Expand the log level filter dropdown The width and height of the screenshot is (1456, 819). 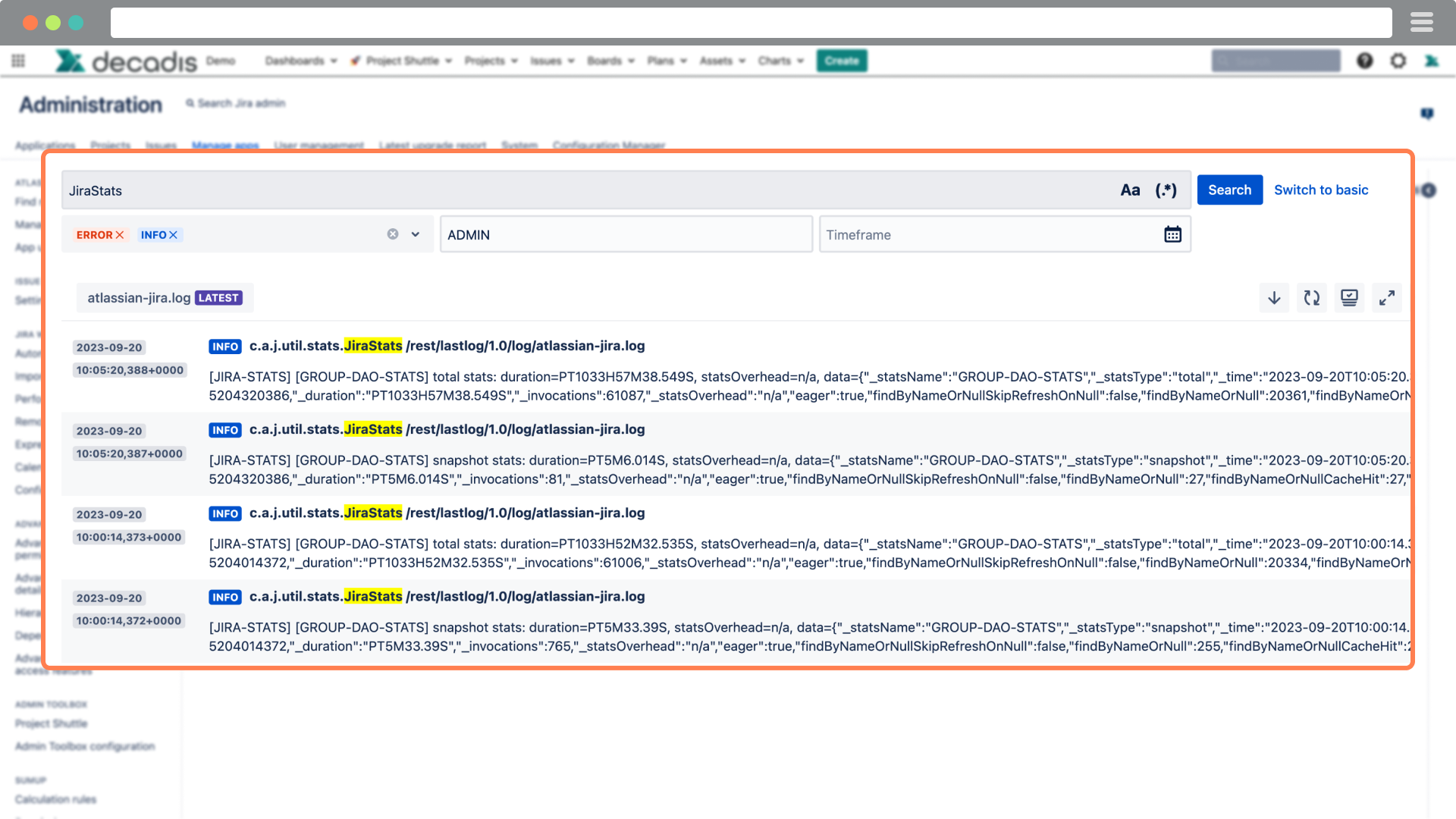tap(414, 234)
